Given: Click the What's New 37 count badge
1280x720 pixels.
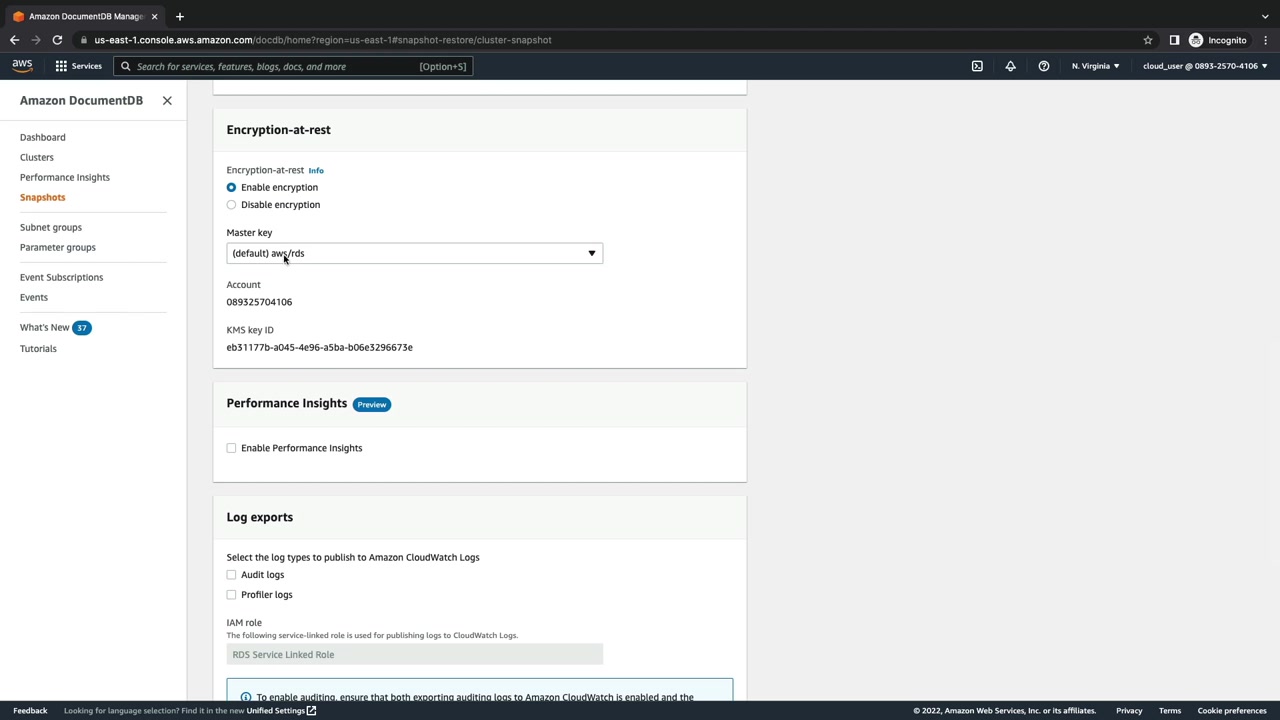Looking at the screenshot, I should pyautogui.click(x=82, y=328).
